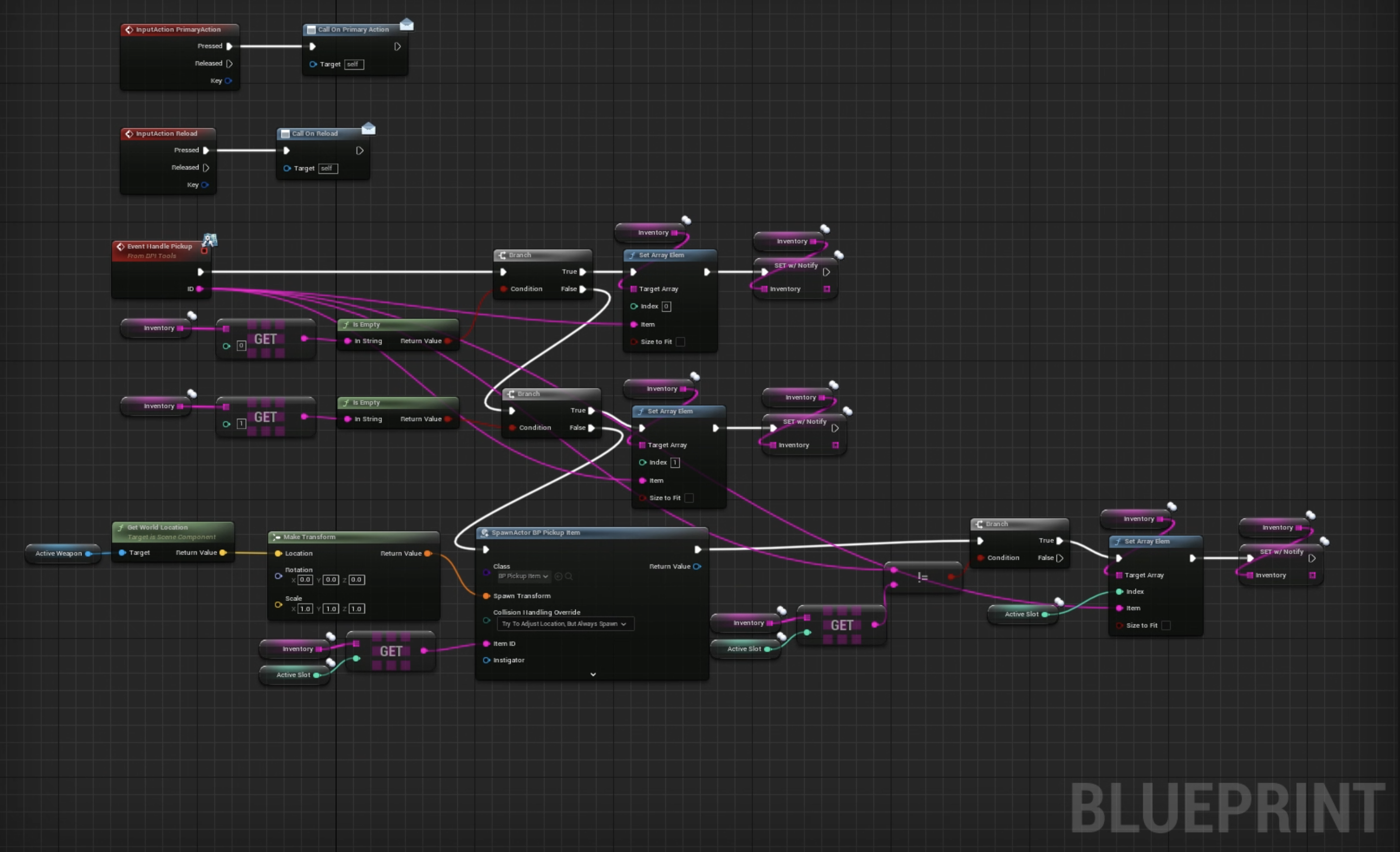1400x852 pixels.
Task: Toggle Size to Fit on the rightmost Set Array Elem
Action: pyautogui.click(x=1166, y=625)
